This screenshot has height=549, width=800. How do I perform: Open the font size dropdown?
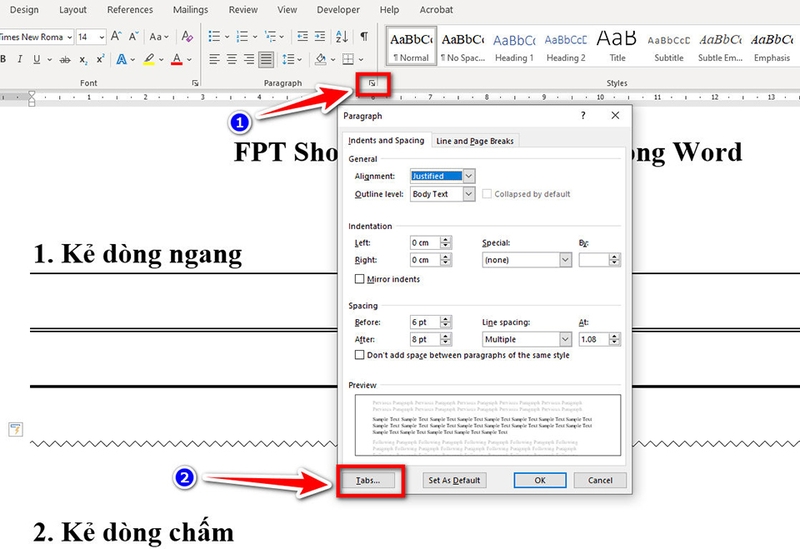point(102,37)
